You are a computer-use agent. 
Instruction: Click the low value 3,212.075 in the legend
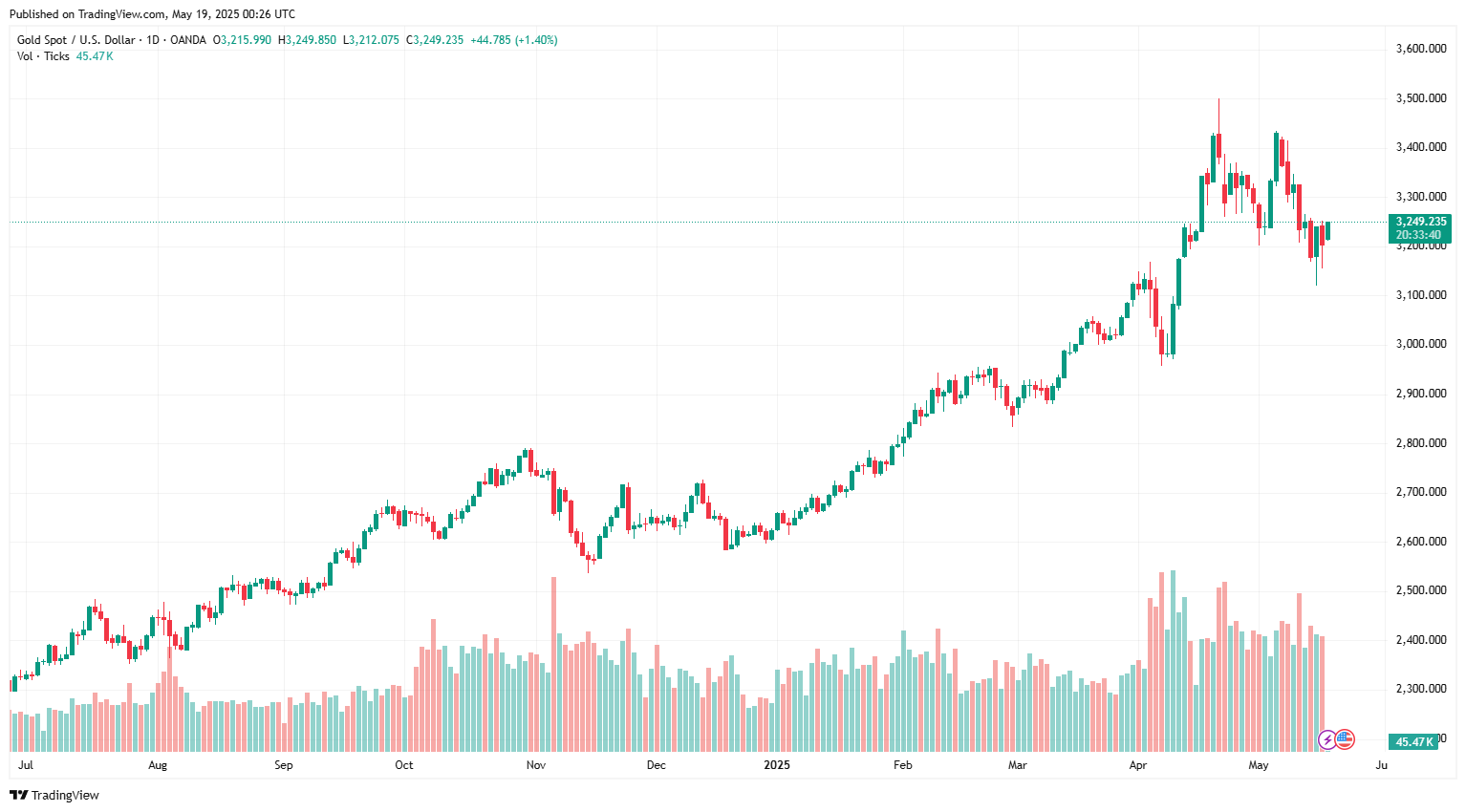point(374,40)
